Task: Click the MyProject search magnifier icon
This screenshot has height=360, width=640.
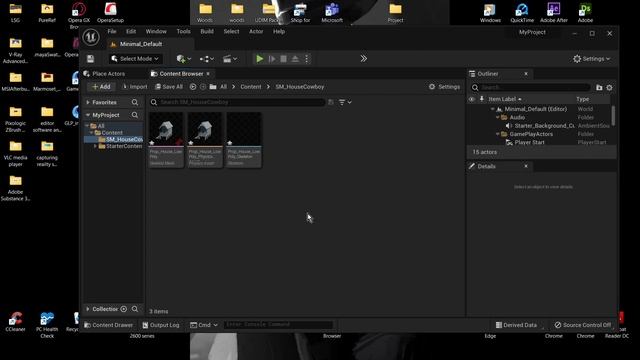Action: tap(135, 115)
